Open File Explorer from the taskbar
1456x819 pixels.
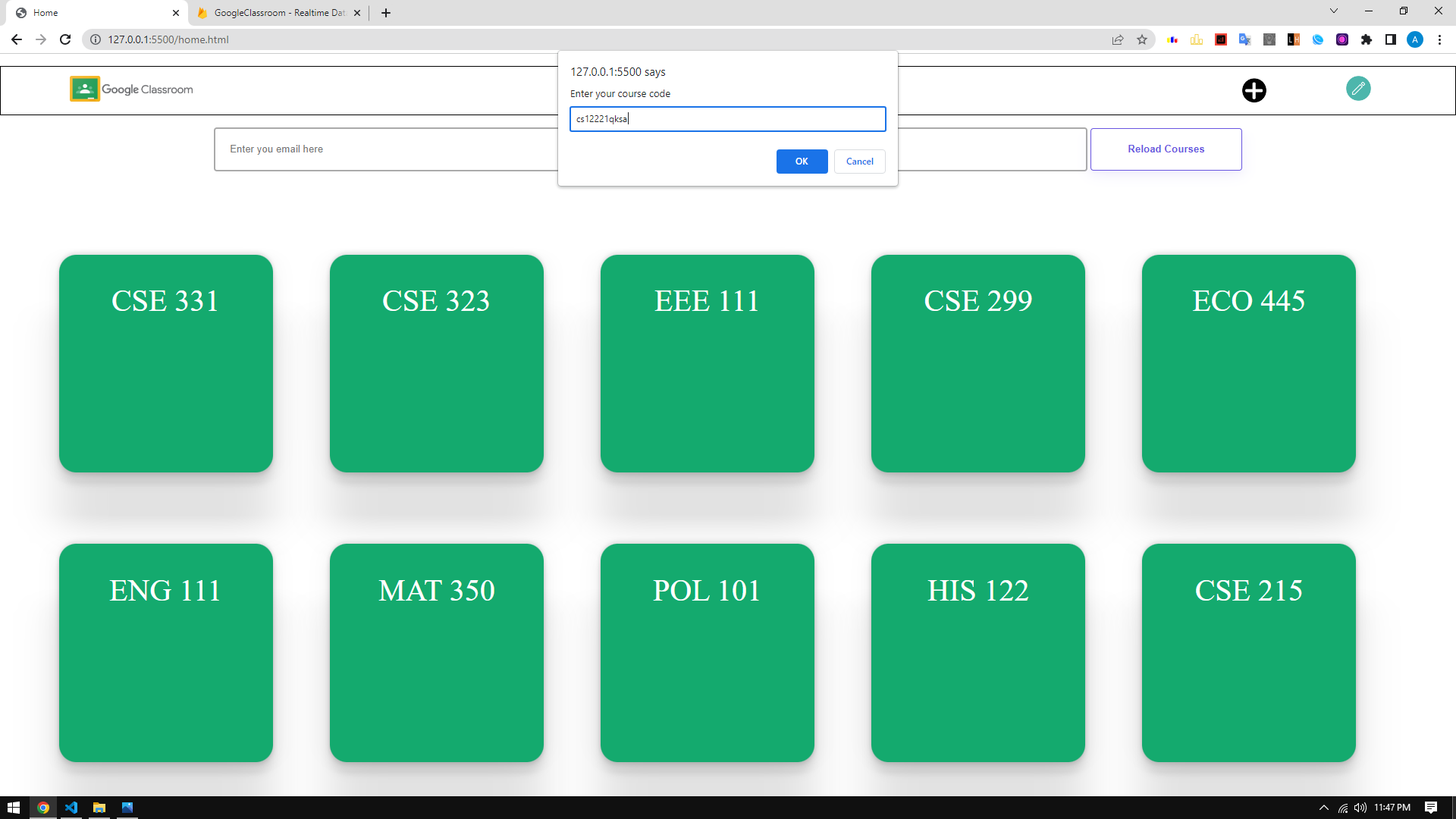click(99, 807)
